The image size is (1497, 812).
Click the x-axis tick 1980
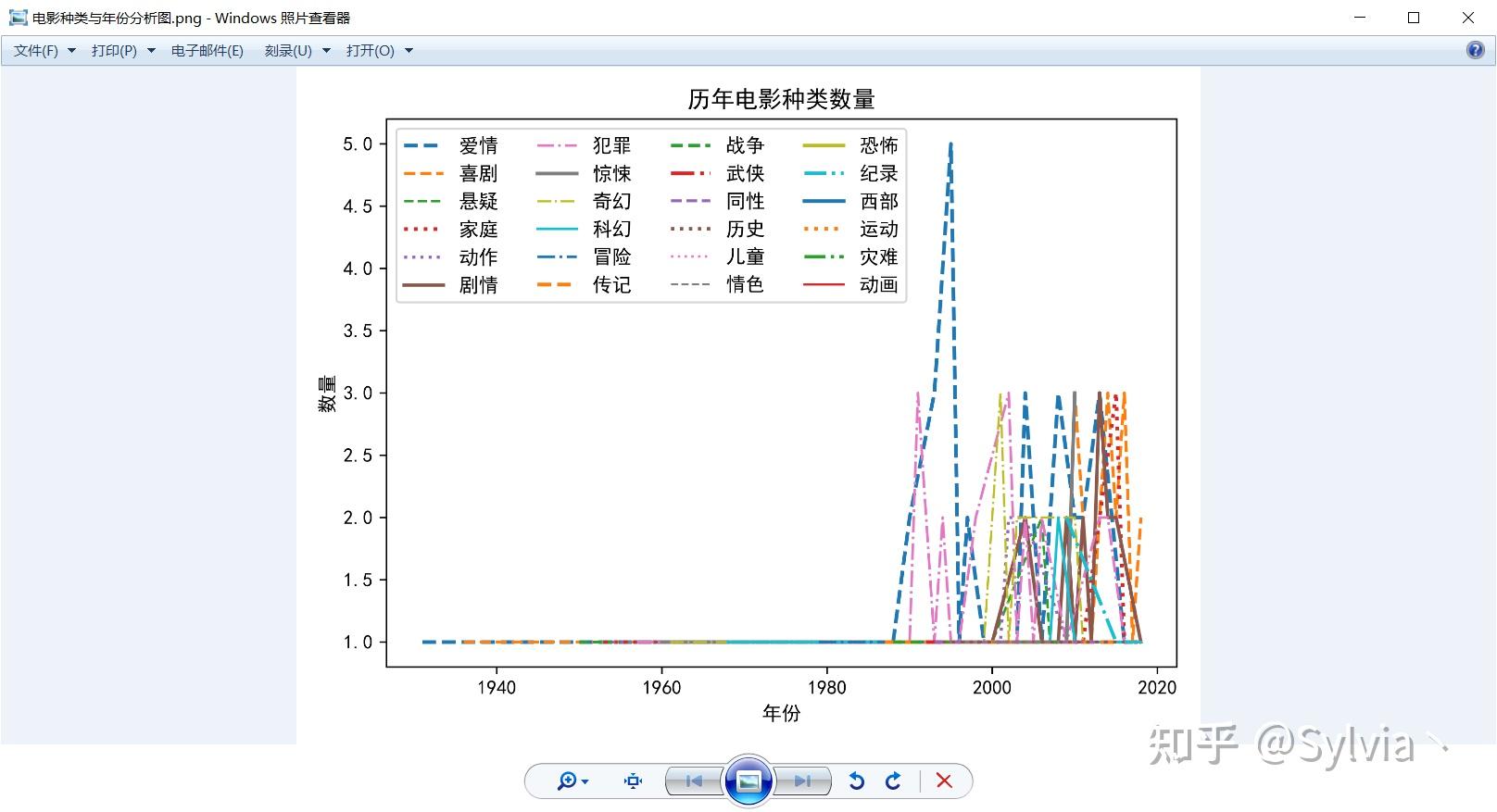click(x=826, y=688)
